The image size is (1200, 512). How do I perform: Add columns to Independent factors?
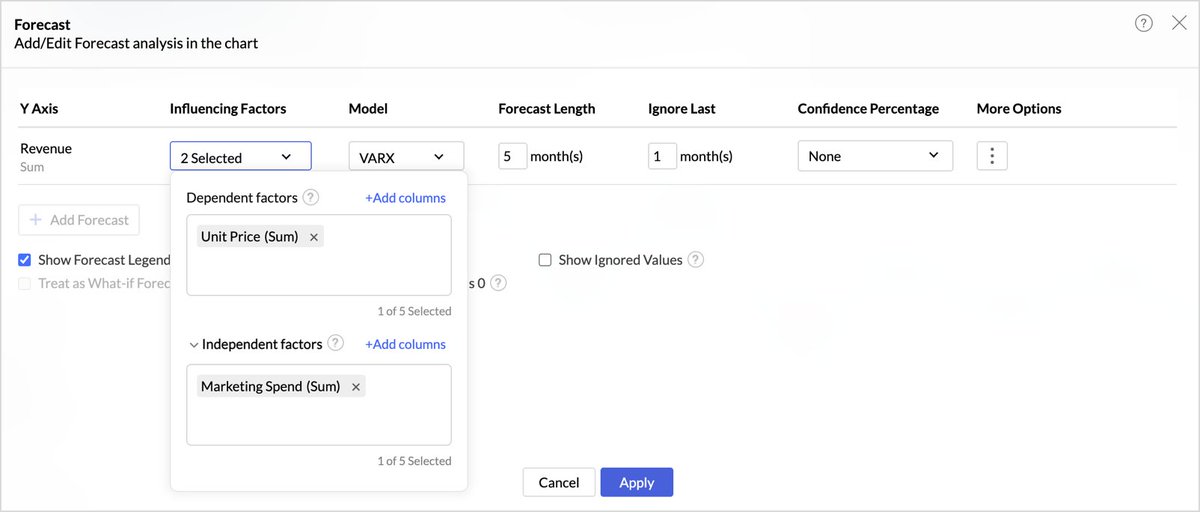point(405,344)
